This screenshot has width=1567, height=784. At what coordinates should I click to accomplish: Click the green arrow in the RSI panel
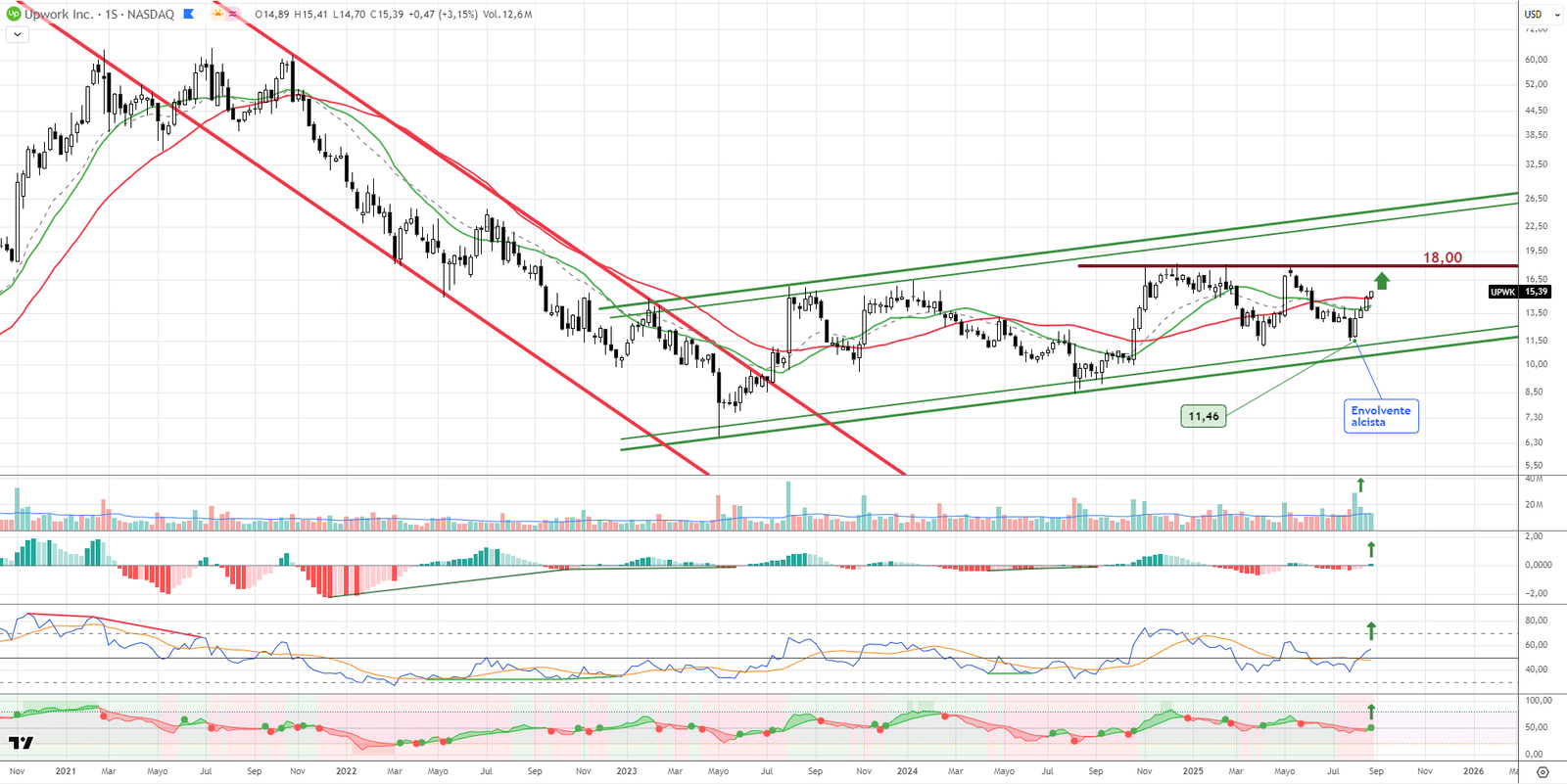tap(1371, 630)
